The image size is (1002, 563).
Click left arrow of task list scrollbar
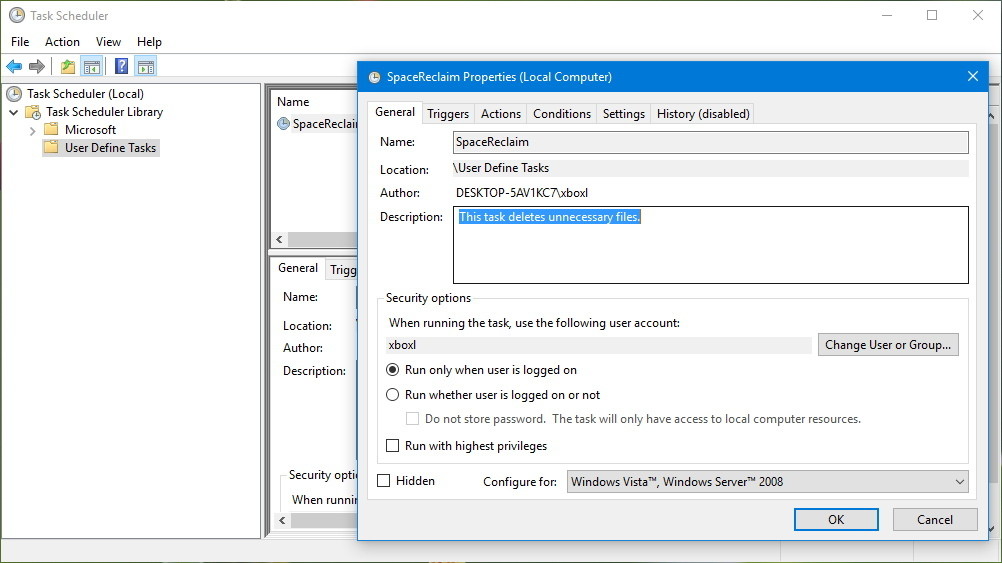280,240
